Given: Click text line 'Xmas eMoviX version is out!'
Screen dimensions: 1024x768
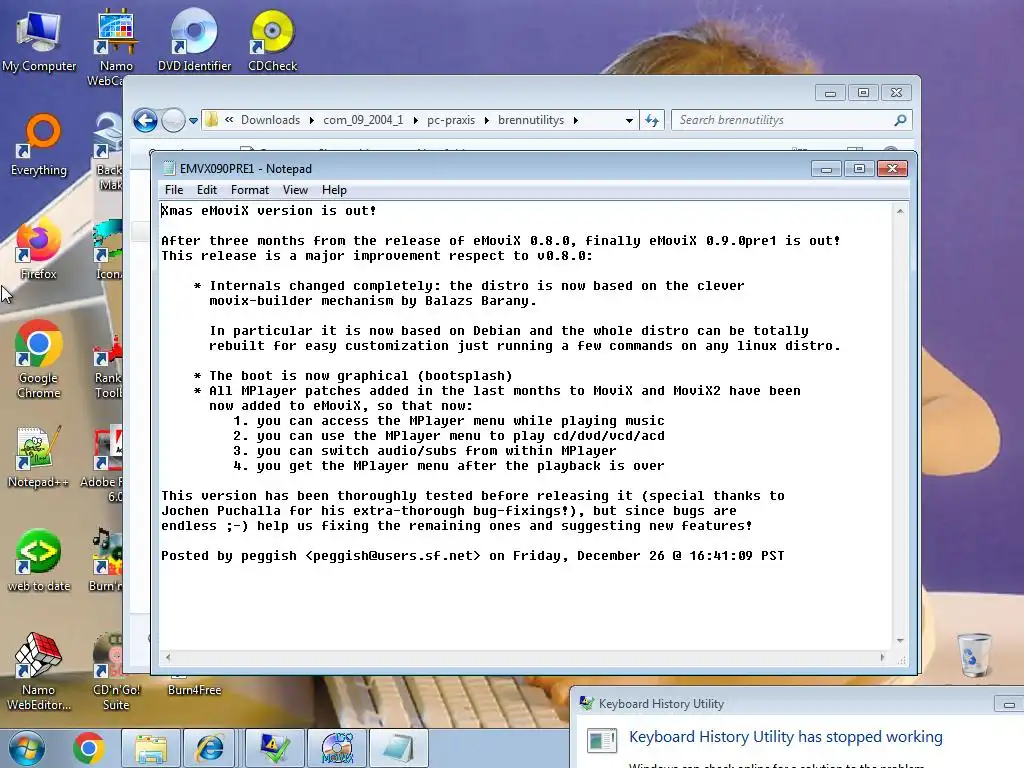Looking at the screenshot, I should [x=268, y=211].
